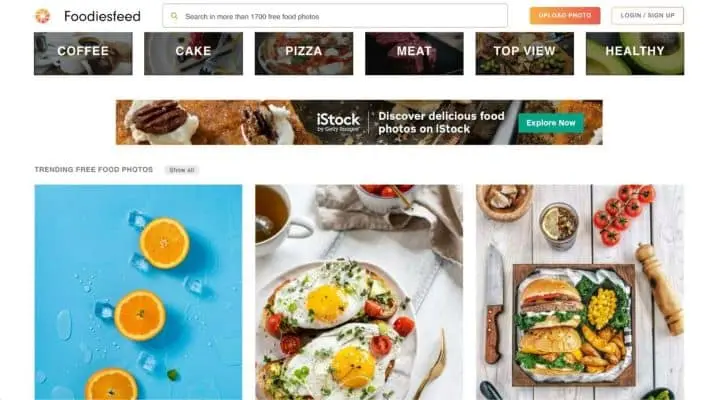Open the burger tray top-view photo
Image resolution: width=718 pixels, height=400 pixels.
click(580, 292)
